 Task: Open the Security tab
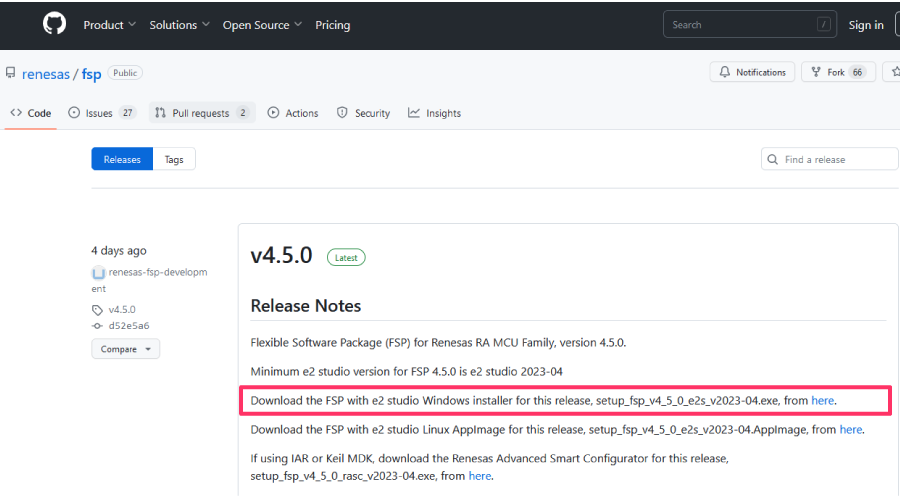pos(363,113)
